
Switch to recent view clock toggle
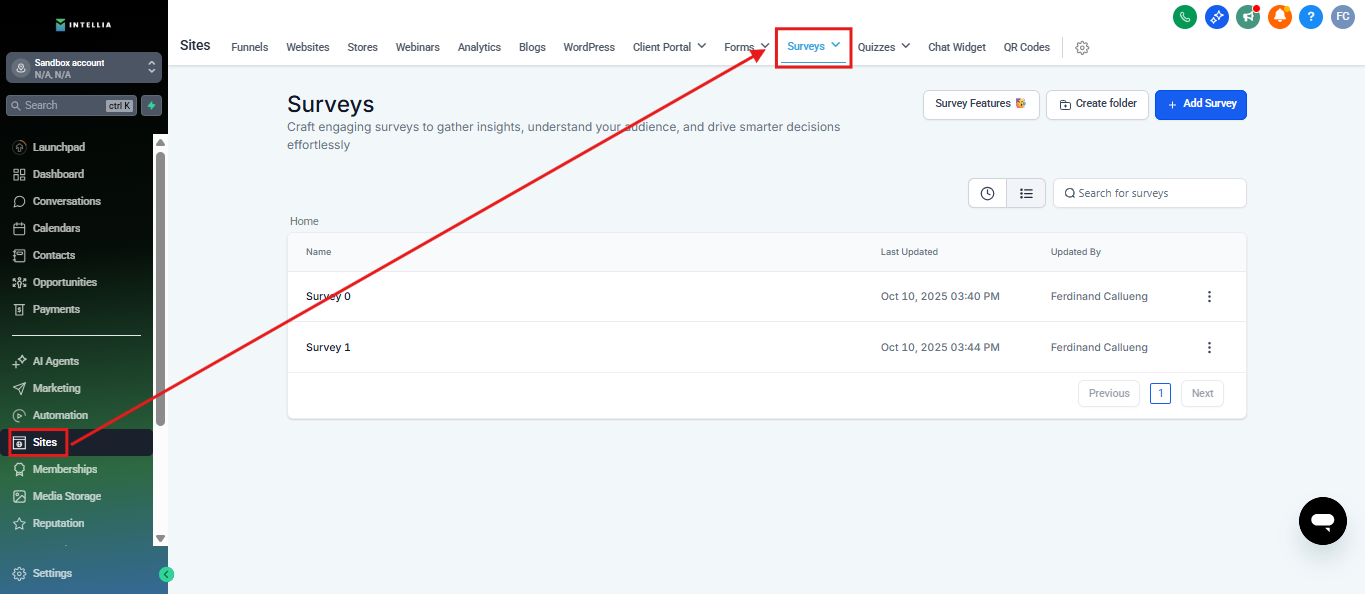pos(987,194)
